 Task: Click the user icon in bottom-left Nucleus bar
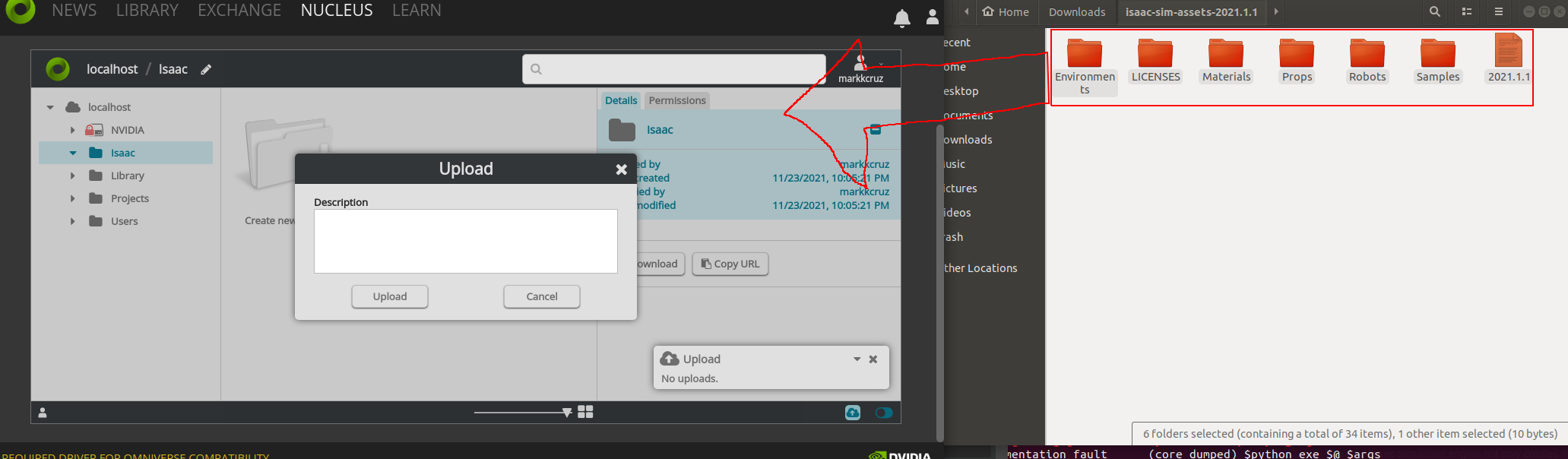tap(43, 413)
